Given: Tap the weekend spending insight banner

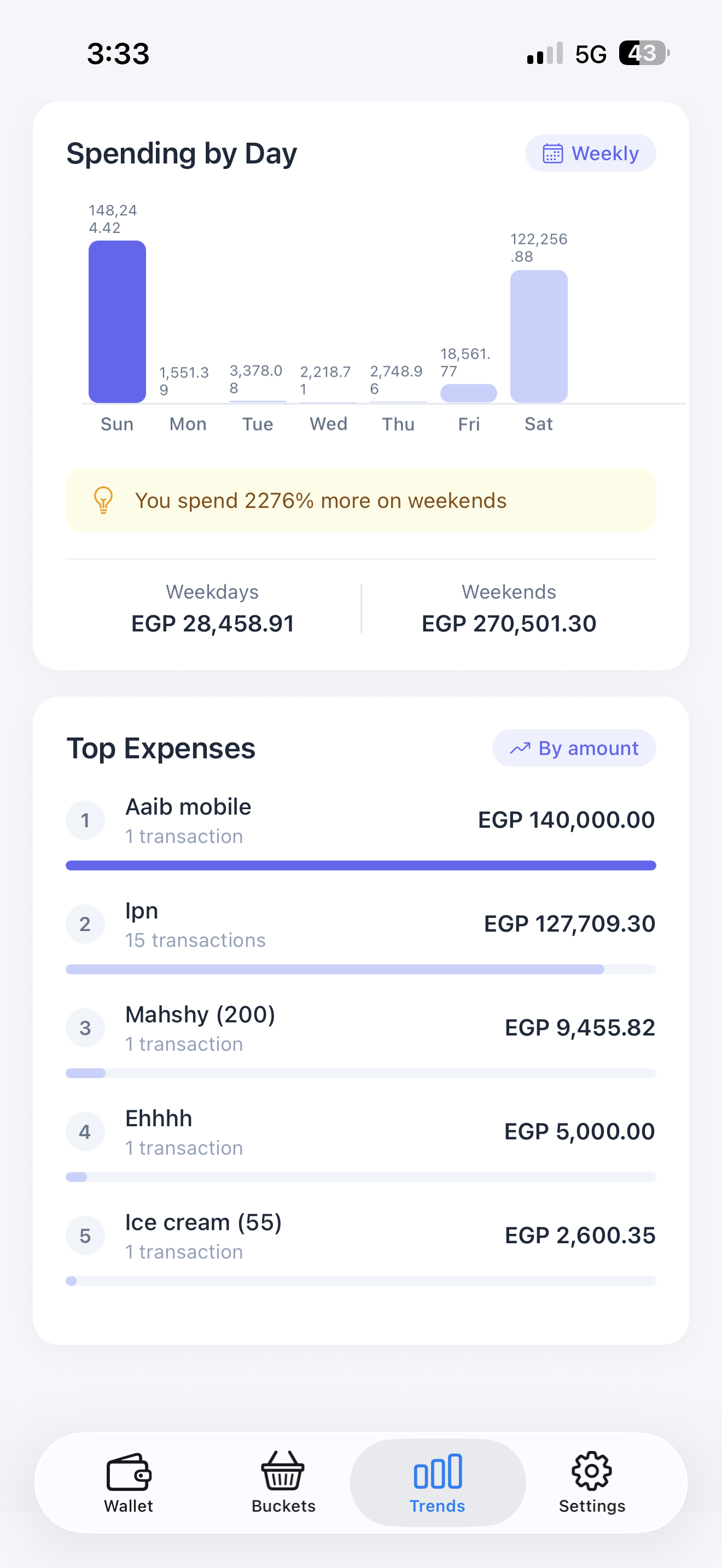Looking at the screenshot, I should (360, 500).
